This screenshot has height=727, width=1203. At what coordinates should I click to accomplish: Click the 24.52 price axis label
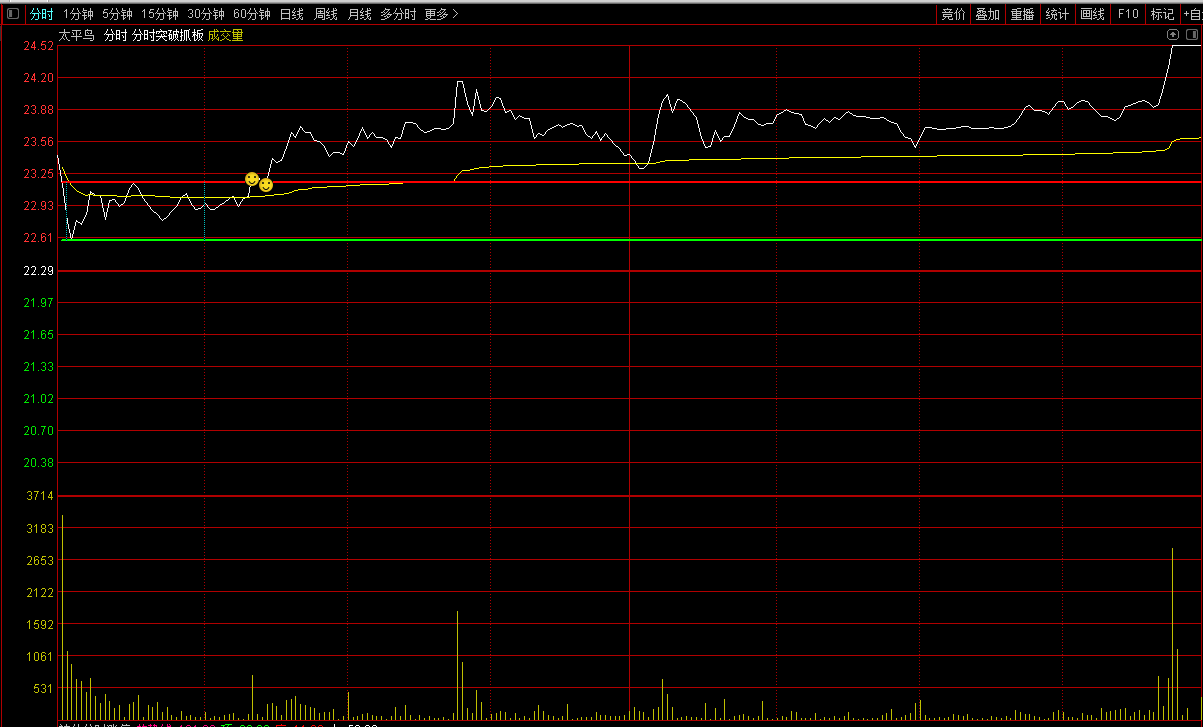(39, 46)
